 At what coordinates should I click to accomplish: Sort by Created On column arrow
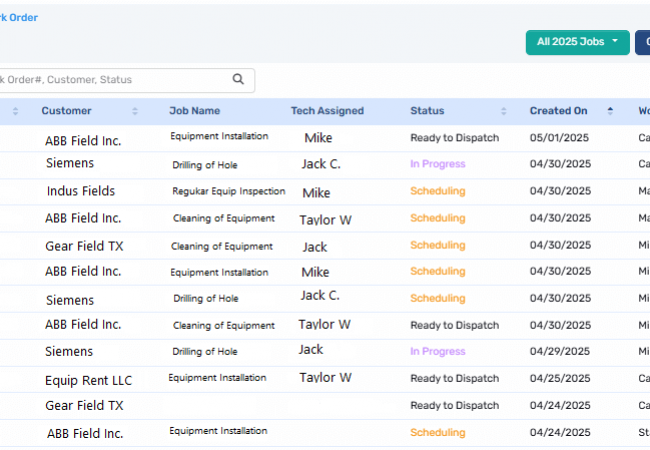(610, 111)
